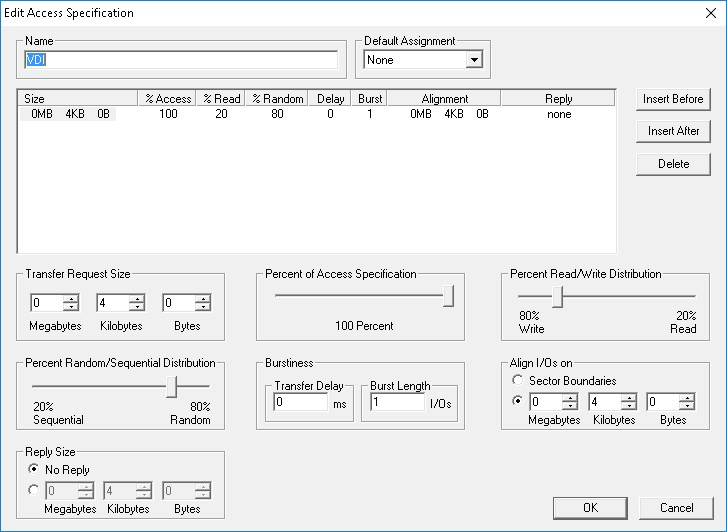The image size is (727, 532).
Task: Click the % Random column header
Action: tap(277, 99)
